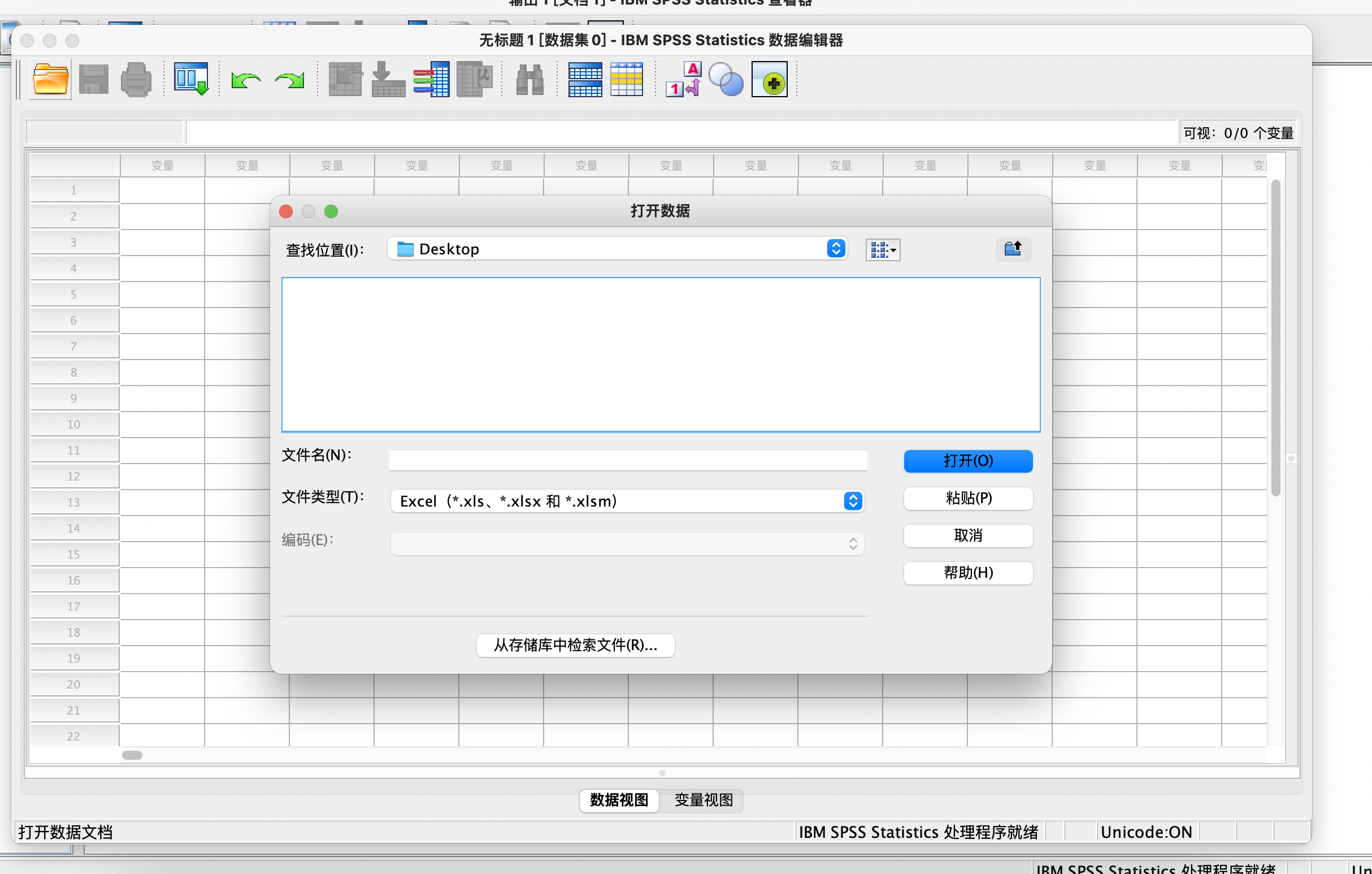Click the green redo arrow
The image size is (1372, 874).
289,80
